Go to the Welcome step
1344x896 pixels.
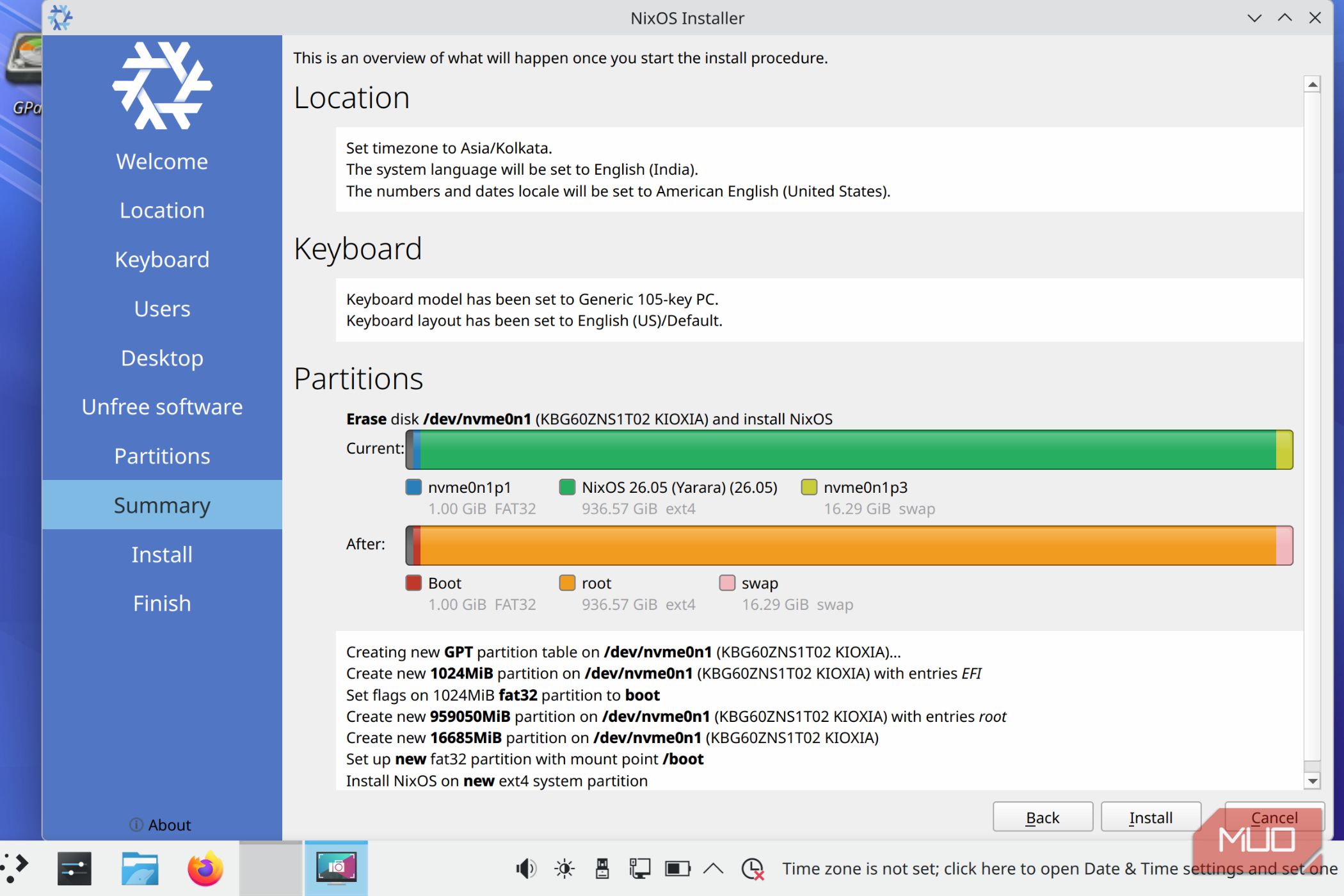(162, 161)
